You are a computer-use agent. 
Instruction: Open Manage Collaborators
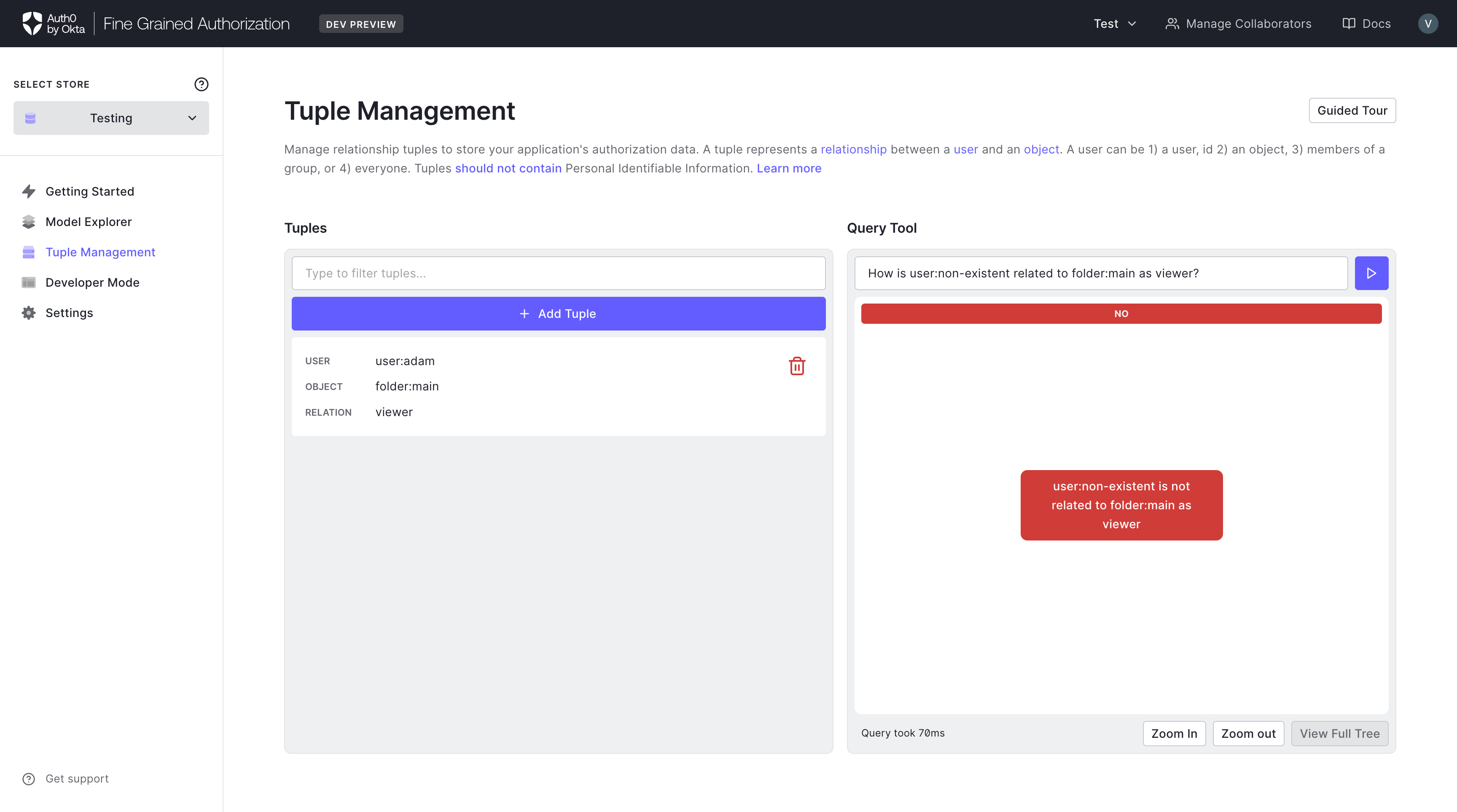(x=1238, y=24)
